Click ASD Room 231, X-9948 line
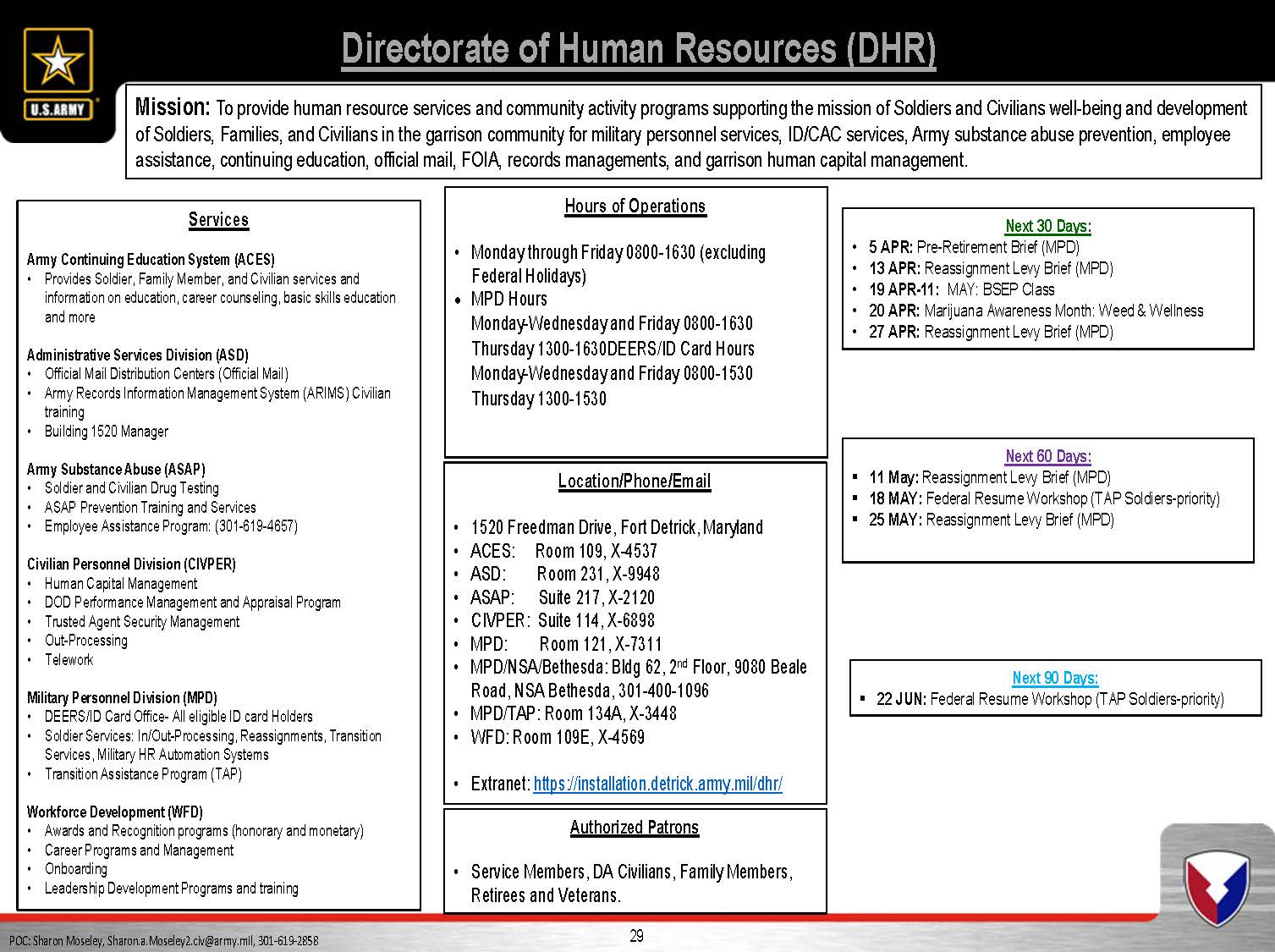This screenshot has width=1275, height=952. tap(565, 574)
